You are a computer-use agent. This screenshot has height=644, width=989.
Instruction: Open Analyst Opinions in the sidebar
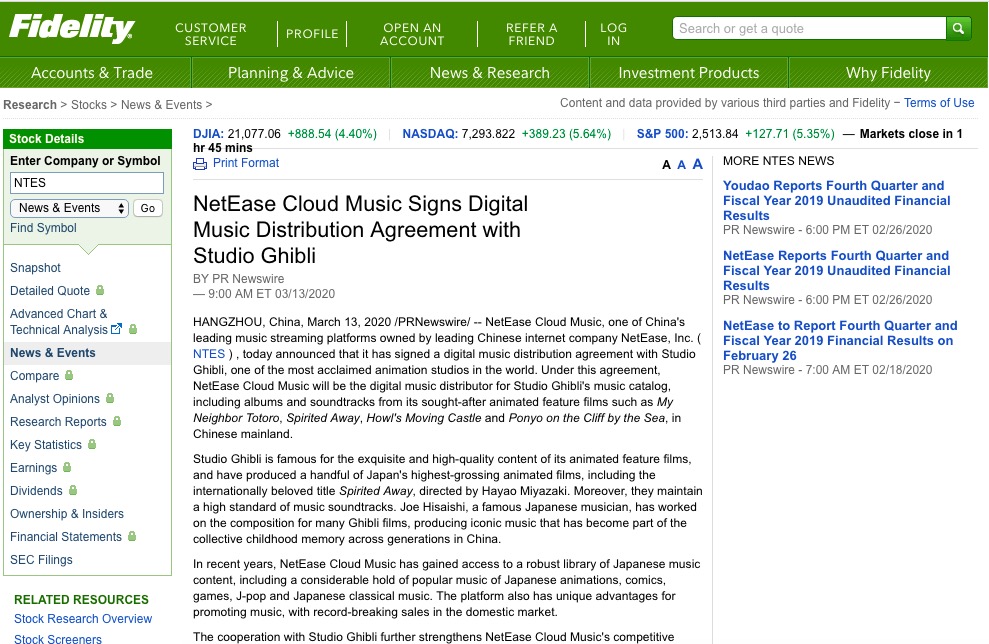[55, 399]
